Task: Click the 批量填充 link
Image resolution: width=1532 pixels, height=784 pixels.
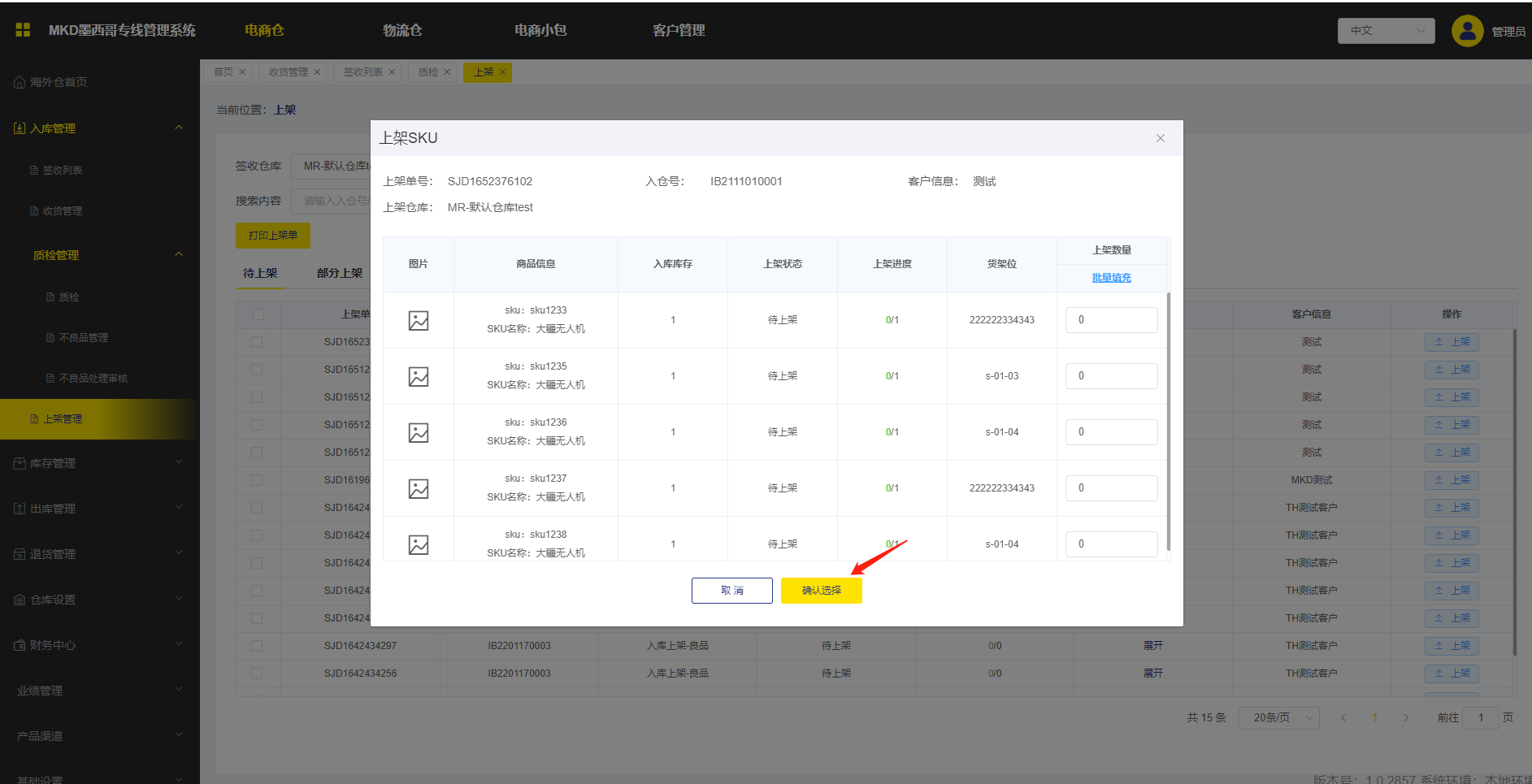Action: coord(1111,278)
